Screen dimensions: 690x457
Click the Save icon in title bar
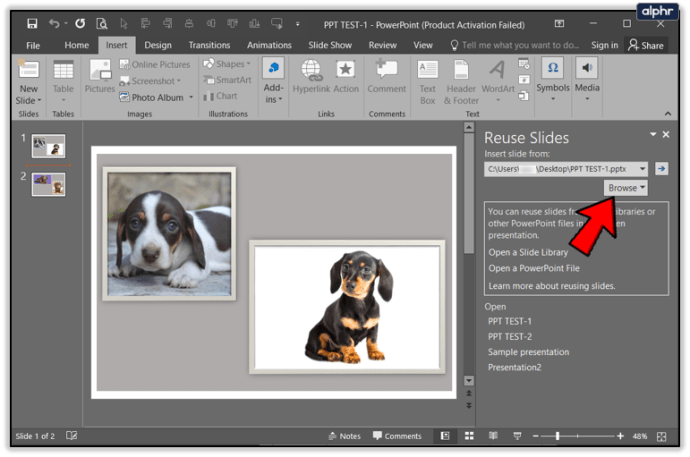click(x=32, y=23)
